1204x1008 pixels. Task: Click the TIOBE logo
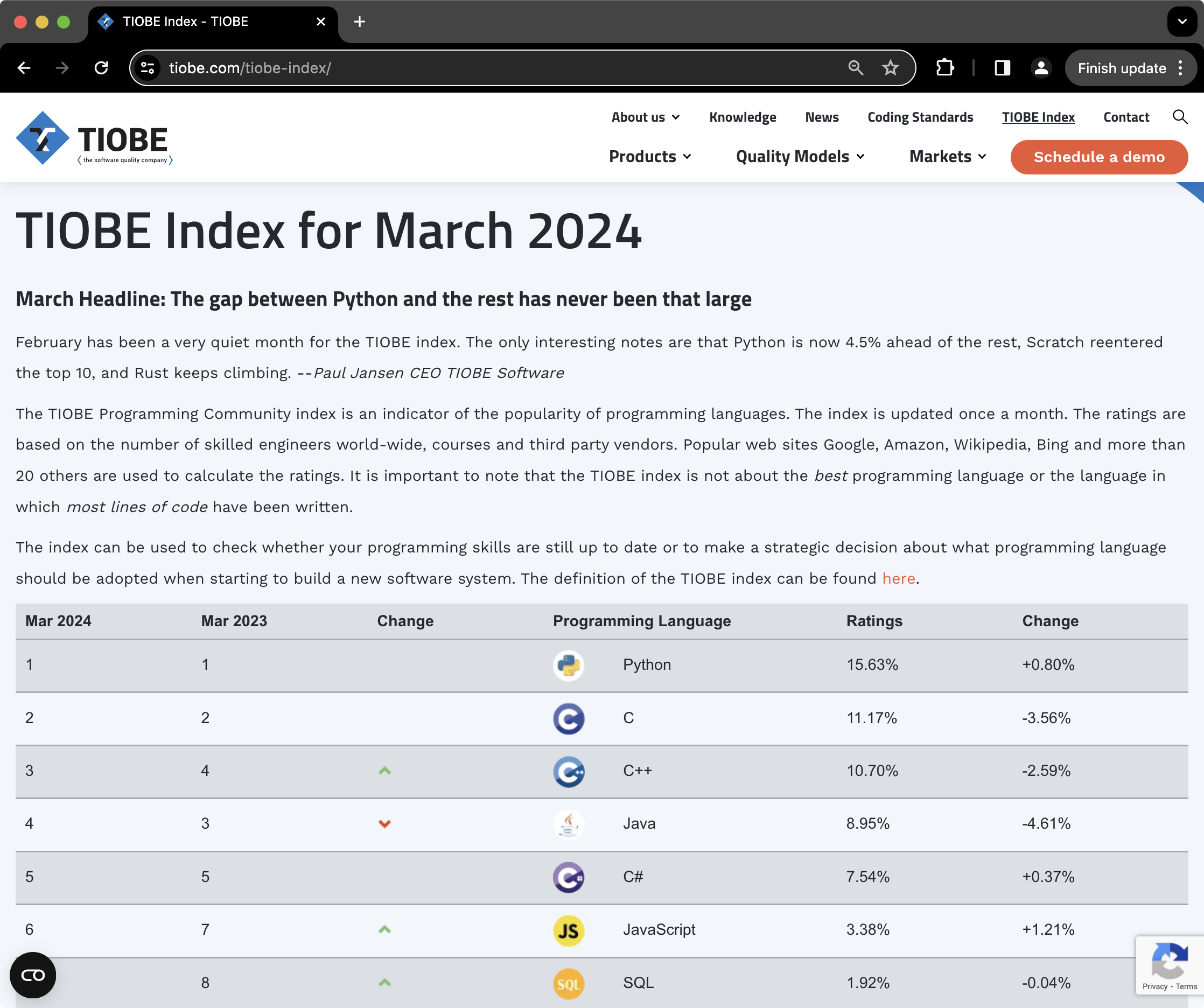[x=94, y=138]
